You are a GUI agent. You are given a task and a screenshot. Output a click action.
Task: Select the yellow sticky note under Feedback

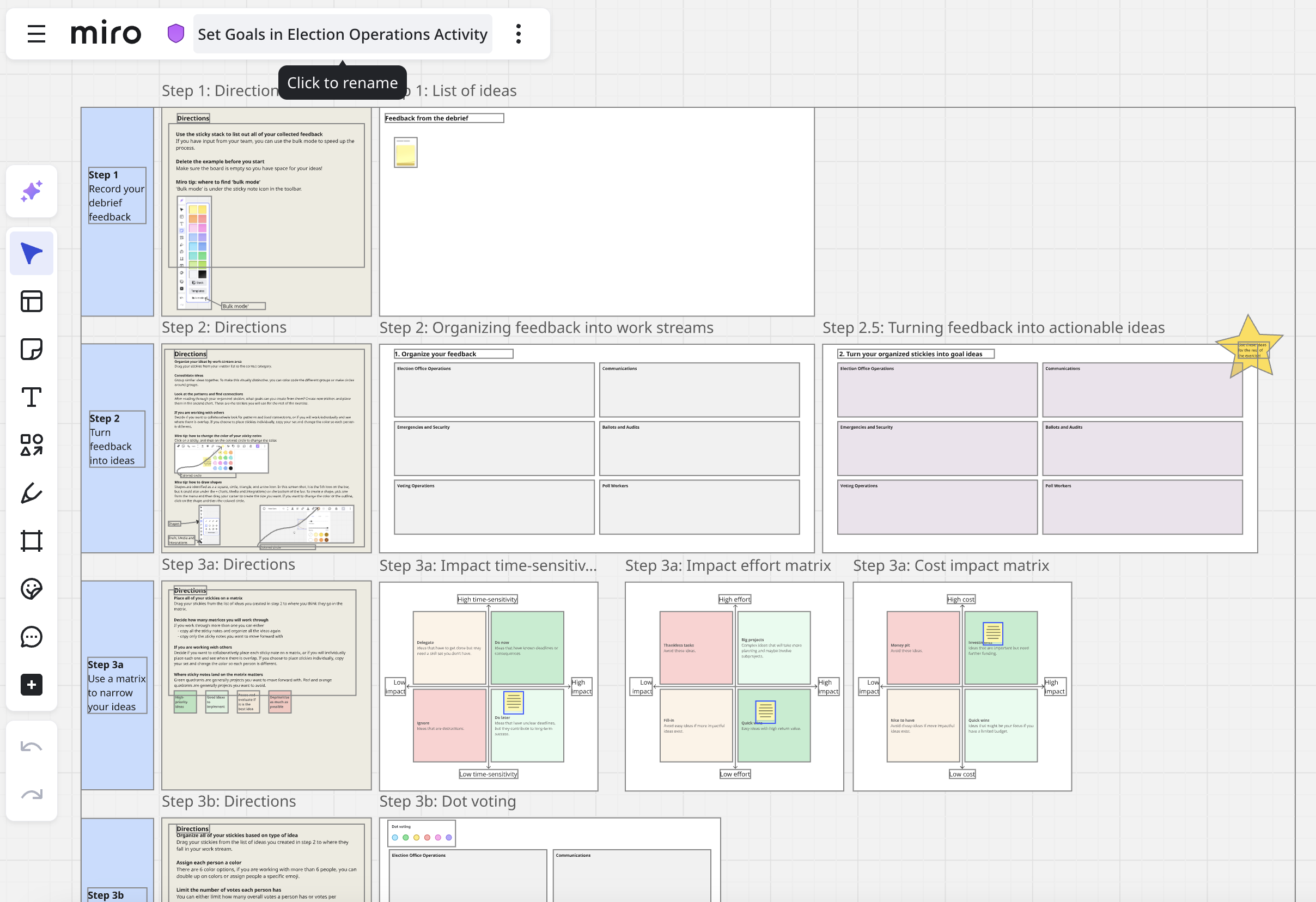click(x=405, y=152)
